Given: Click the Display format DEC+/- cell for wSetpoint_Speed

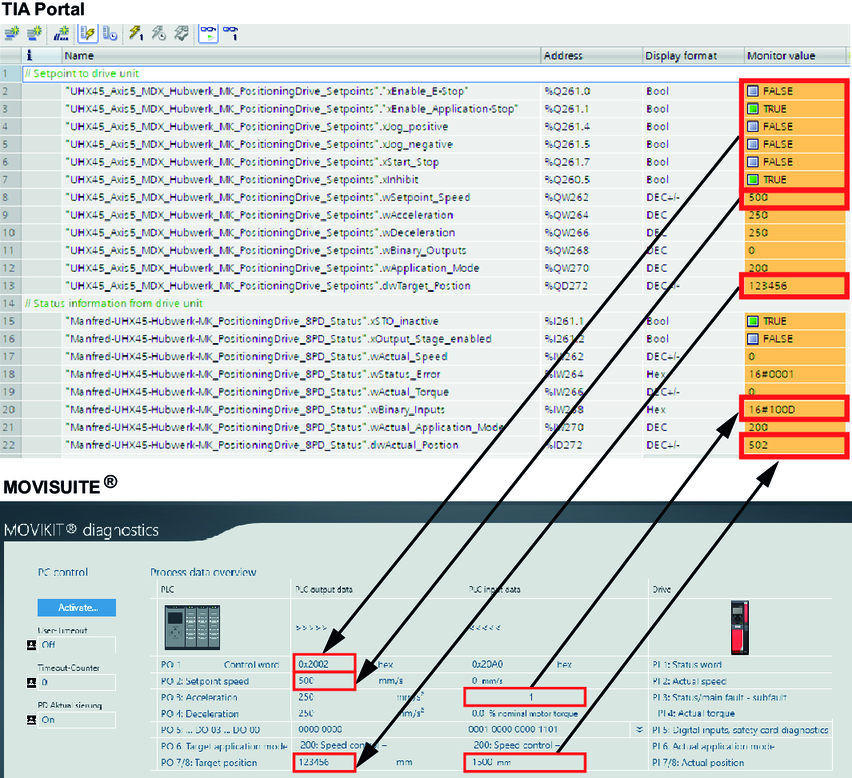Looking at the screenshot, I should pyautogui.click(x=664, y=198).
